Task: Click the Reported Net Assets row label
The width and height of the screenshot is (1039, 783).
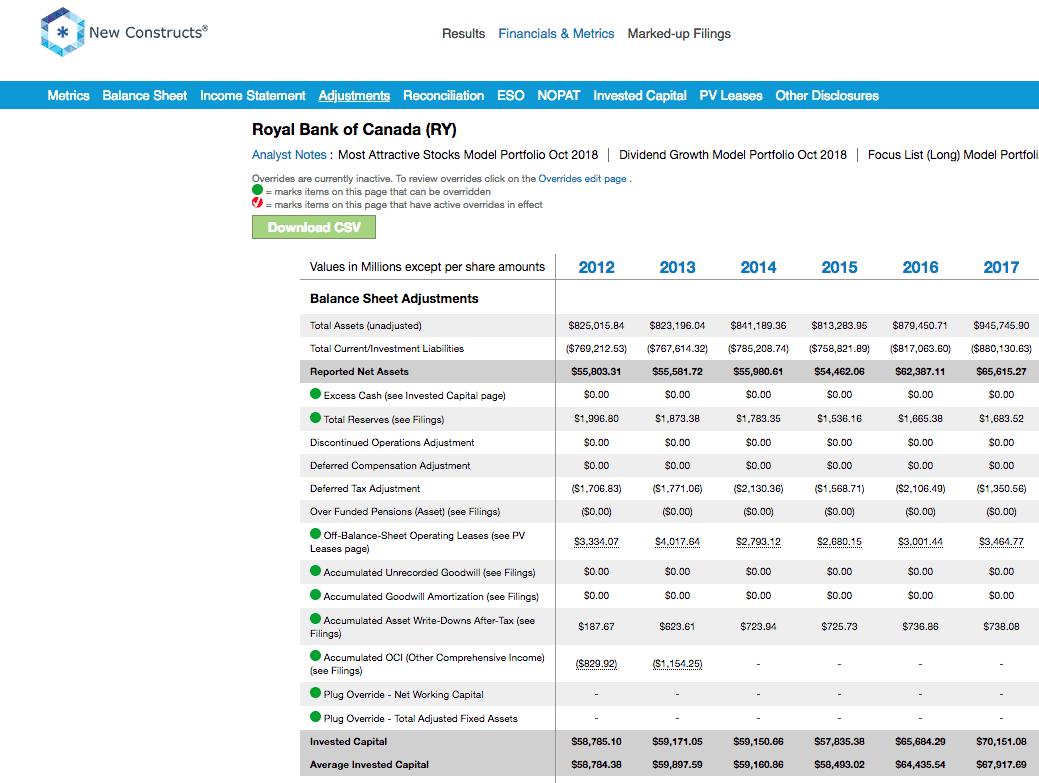Action: coord(359,372)
